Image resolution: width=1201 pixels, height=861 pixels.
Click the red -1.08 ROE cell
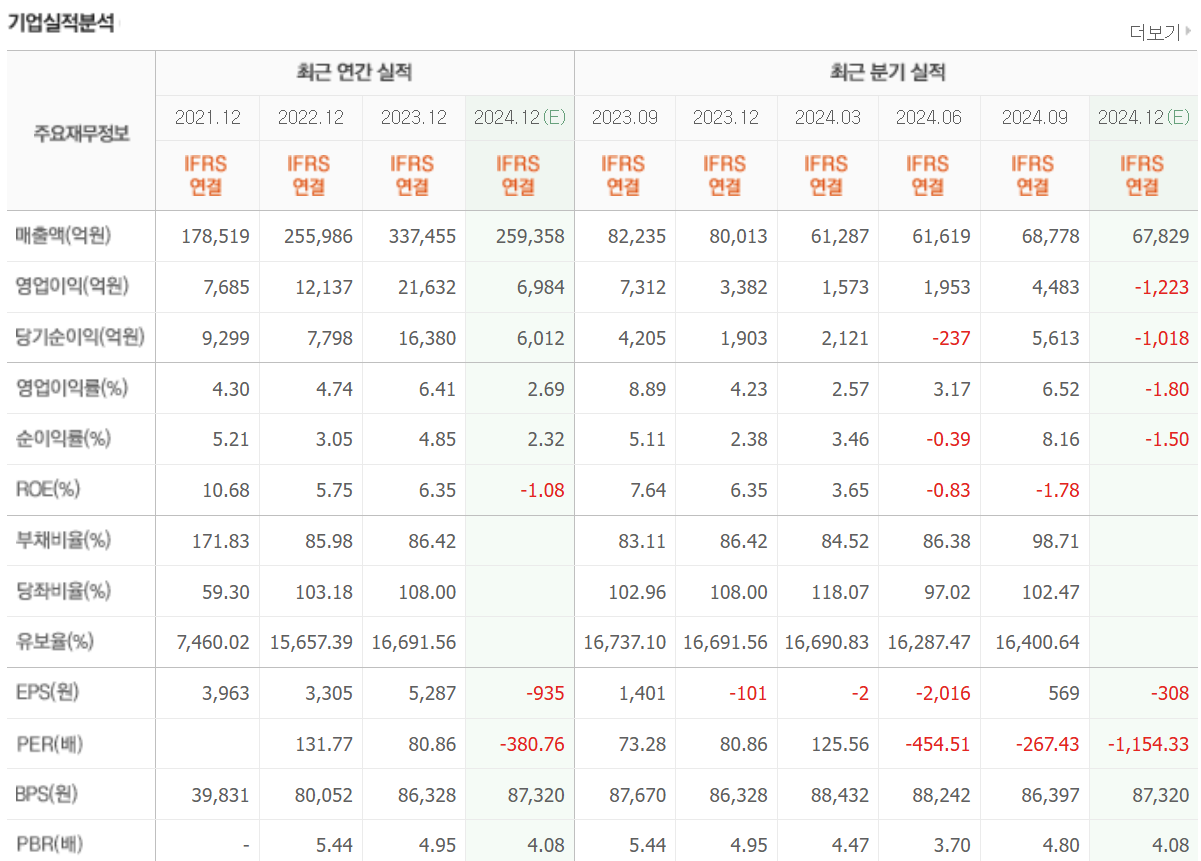pos(541,491)
